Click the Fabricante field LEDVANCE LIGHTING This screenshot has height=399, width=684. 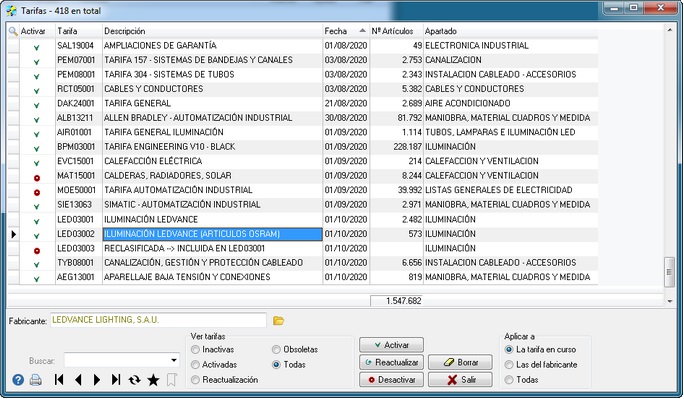pos(158,320)
